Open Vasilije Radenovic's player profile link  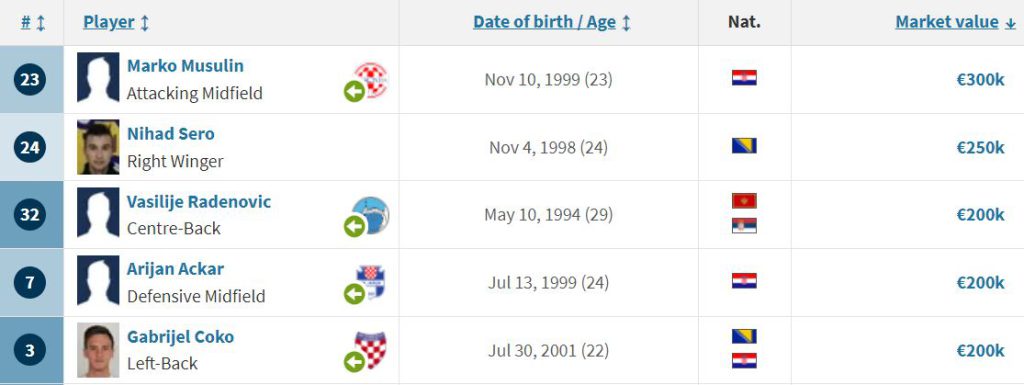click(199, 202)
